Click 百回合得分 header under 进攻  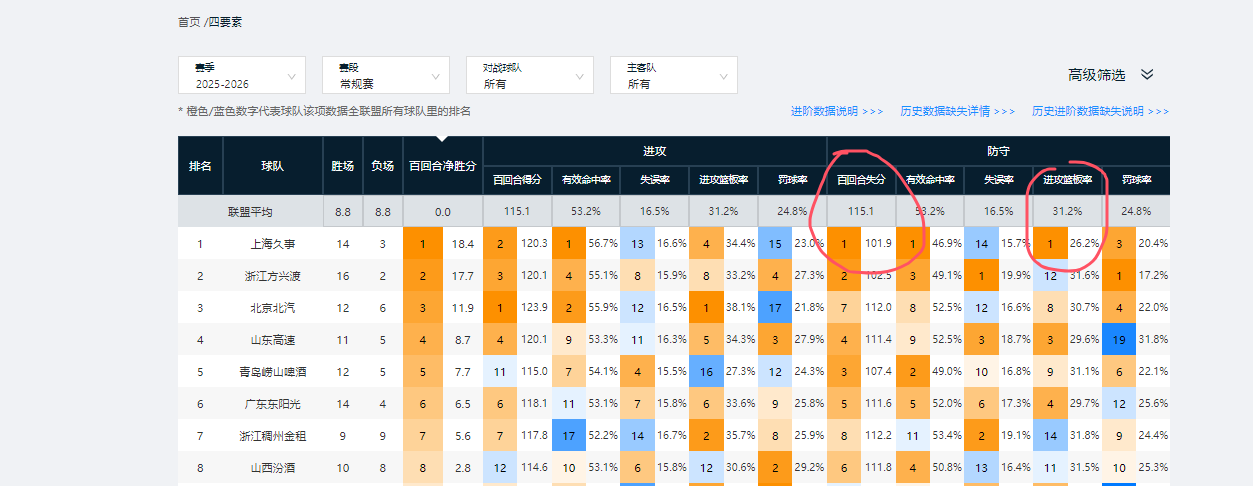coord(517,181)
